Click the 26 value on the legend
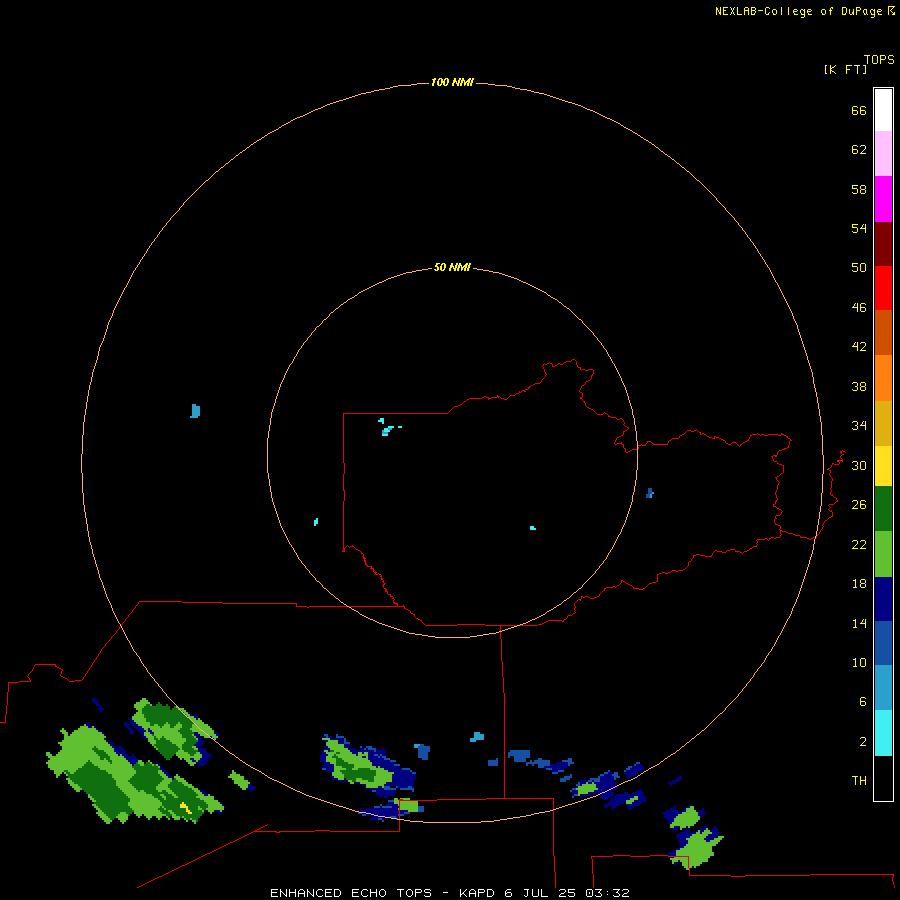This screenshot has width=900, height=900. pyautogui.click(x=859, y=505)
